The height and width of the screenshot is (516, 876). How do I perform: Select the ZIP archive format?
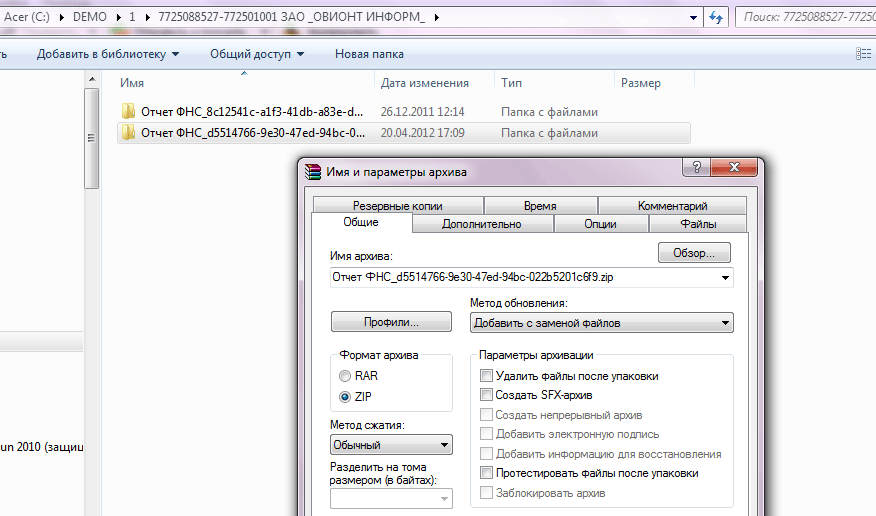click(x=345, y=396)
